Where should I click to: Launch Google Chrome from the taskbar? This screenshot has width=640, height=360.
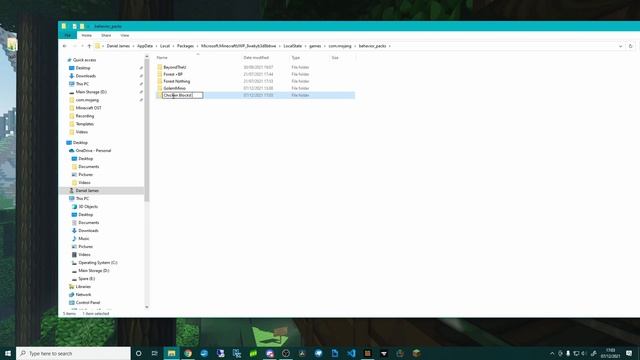pyautogui.click(x=188, y=353)
